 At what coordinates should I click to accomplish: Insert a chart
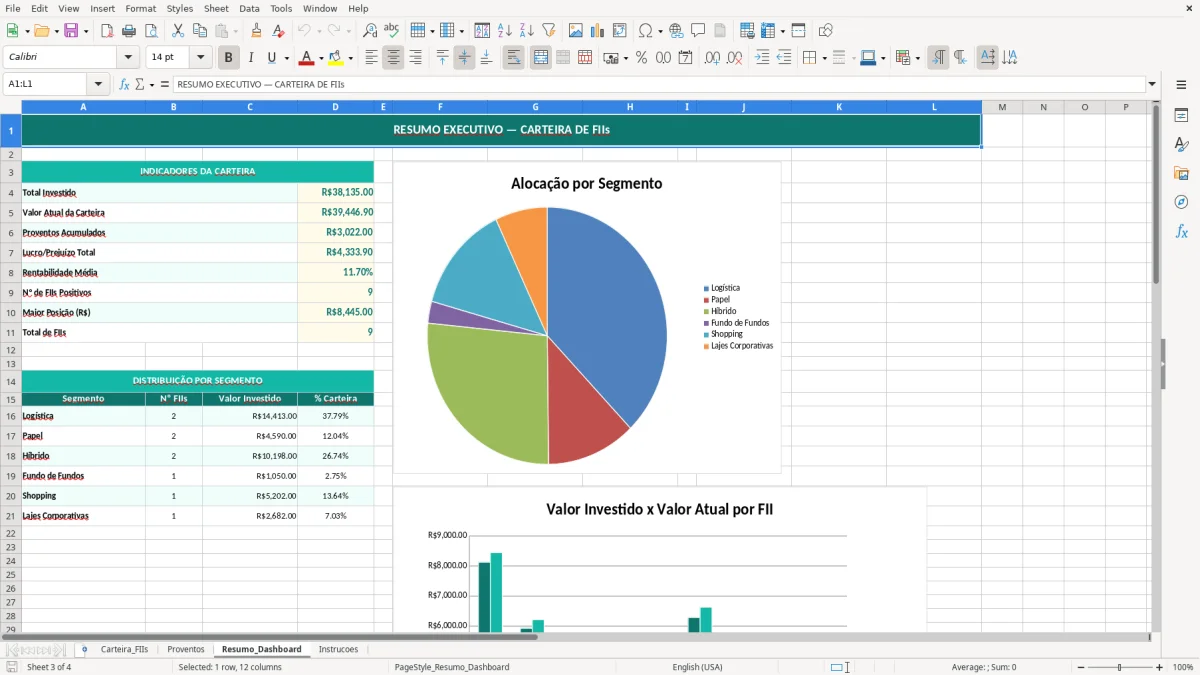pyautogui.click(x=598, y=31)
